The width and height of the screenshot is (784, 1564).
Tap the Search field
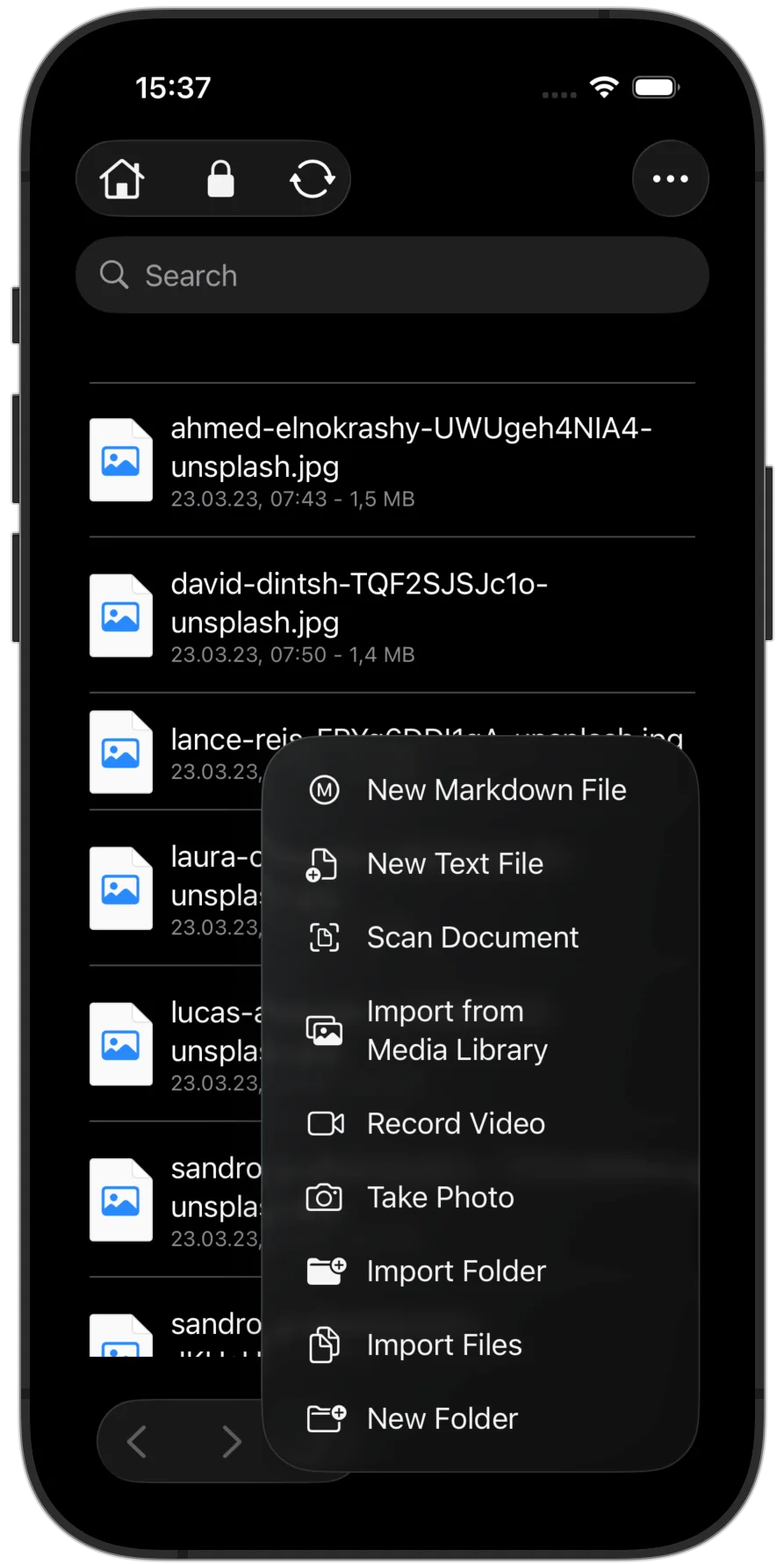pos(392,276)
